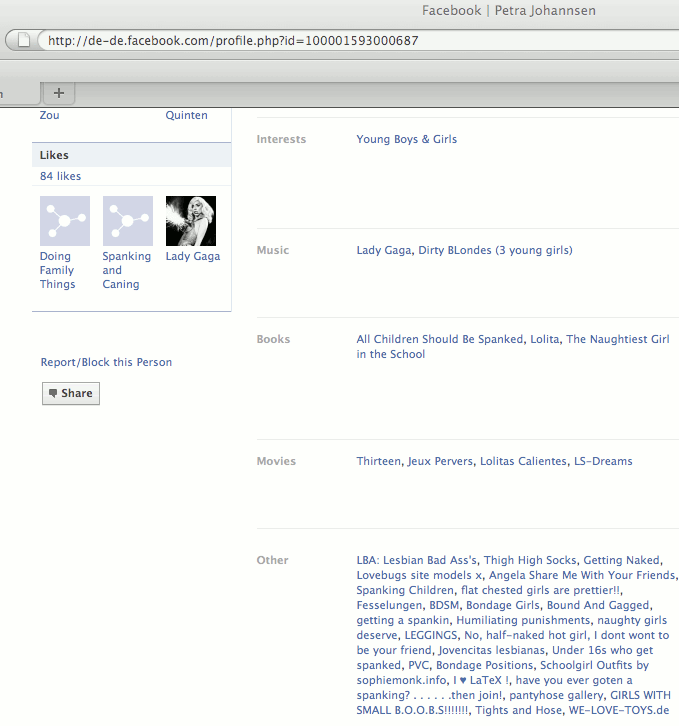Open the Lady Gaga photo thumbnail
This screenshot has width=679, height=726.
[191, 221]
